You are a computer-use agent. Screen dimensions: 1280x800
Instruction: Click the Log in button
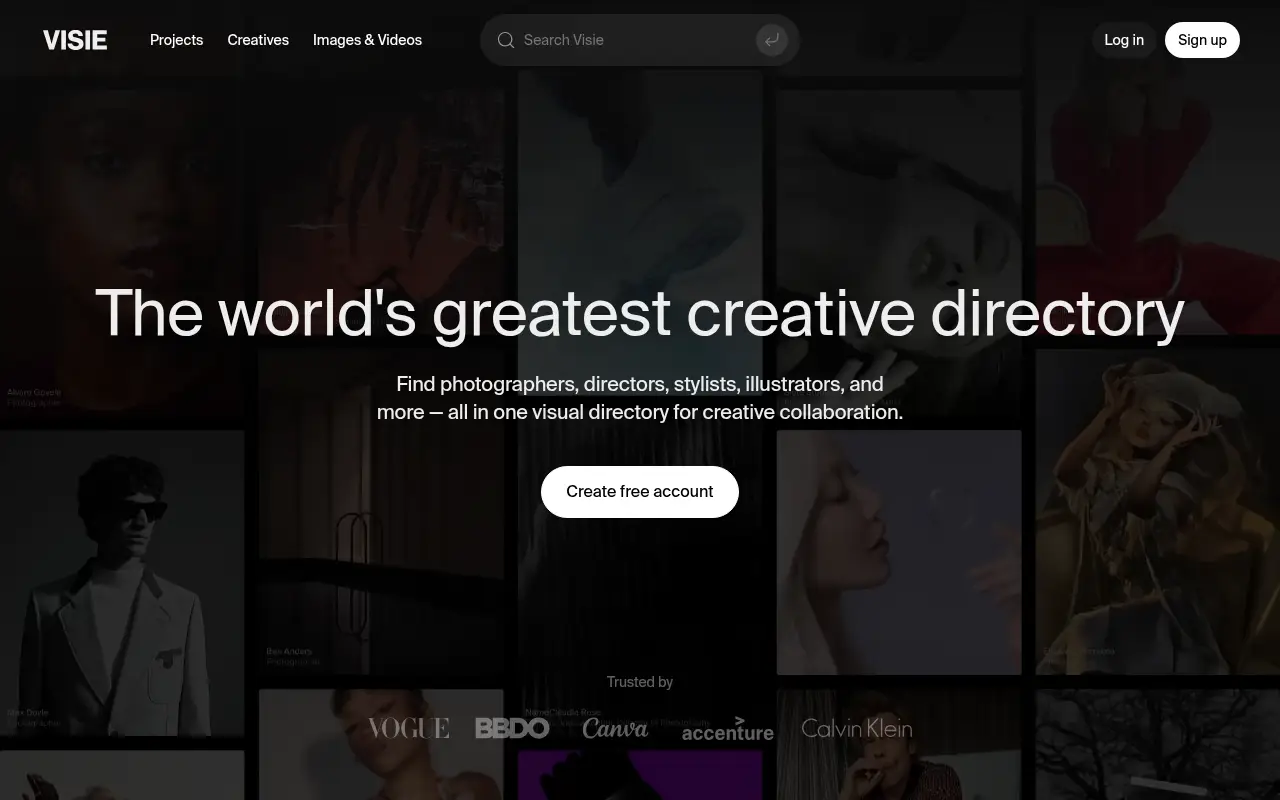coord(1124,40)
